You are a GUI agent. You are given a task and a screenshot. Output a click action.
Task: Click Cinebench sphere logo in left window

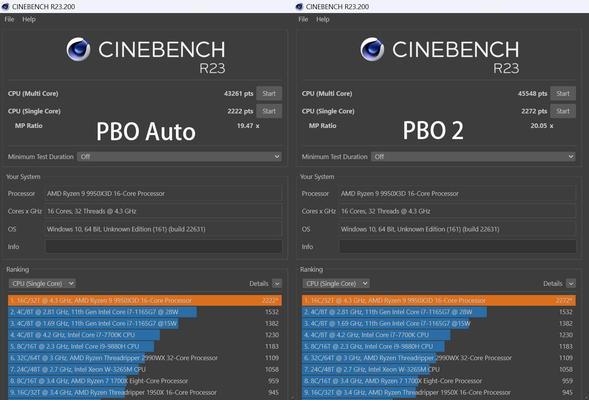(79, 49)
